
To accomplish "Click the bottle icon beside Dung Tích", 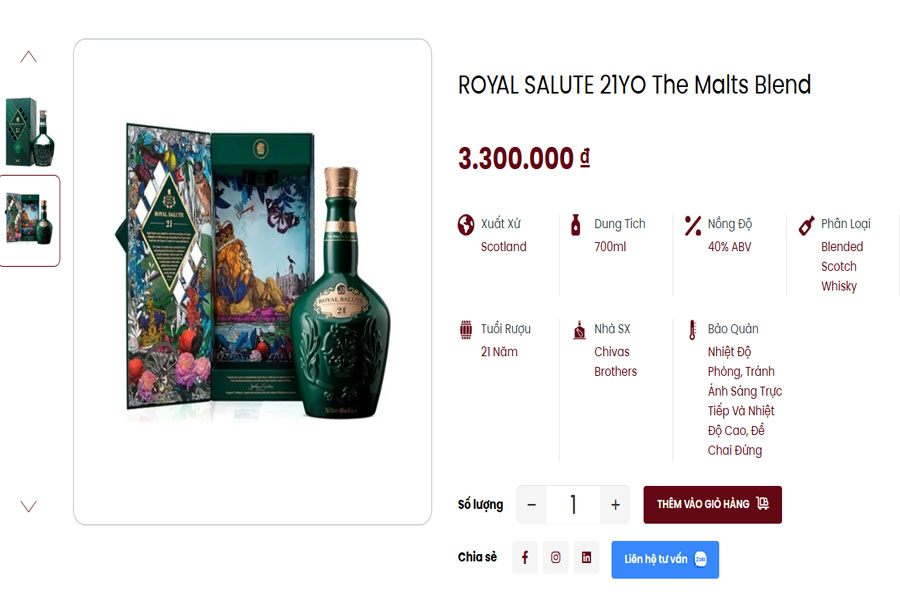I will (575, 225).
